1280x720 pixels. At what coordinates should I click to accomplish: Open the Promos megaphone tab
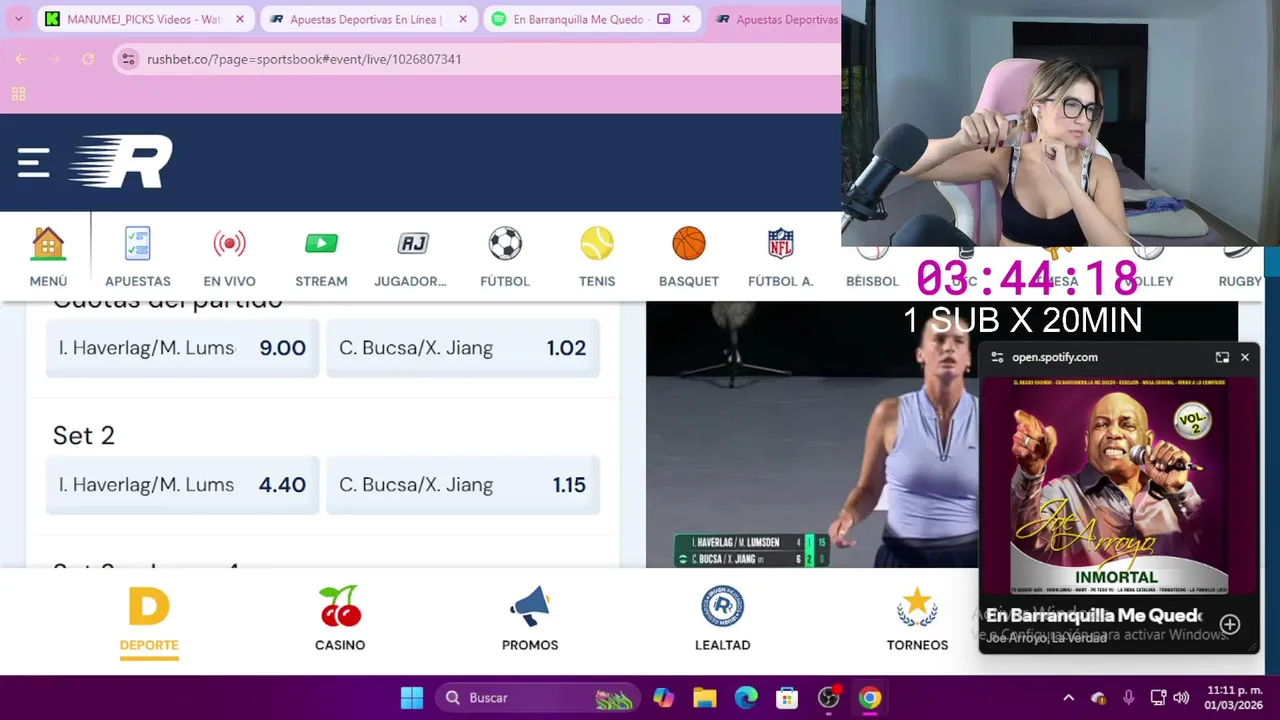point(530,620)
